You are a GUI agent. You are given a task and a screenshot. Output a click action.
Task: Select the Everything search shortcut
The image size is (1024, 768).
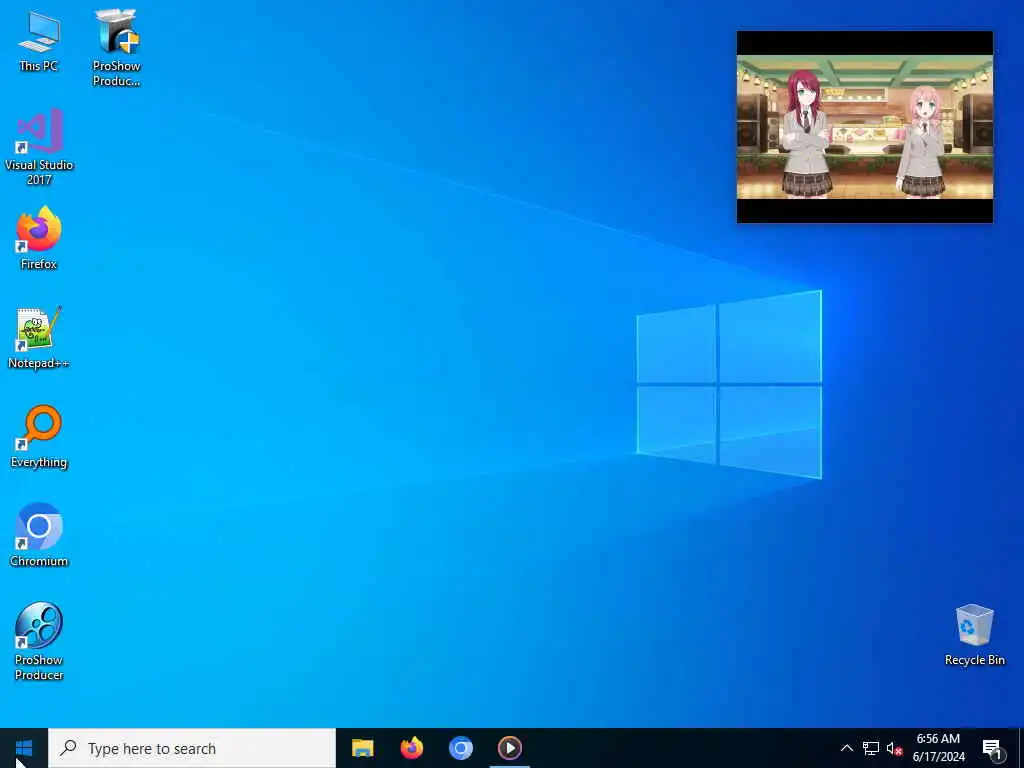[x=39, y=437]
